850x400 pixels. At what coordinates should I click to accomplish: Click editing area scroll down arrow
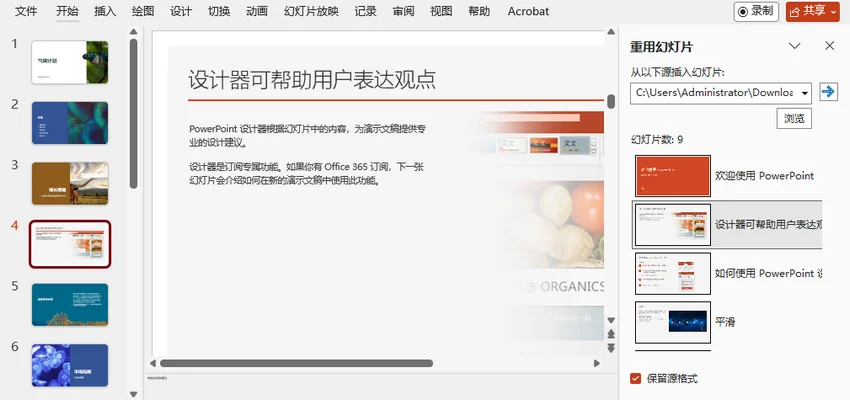click(x=611, y=320)
